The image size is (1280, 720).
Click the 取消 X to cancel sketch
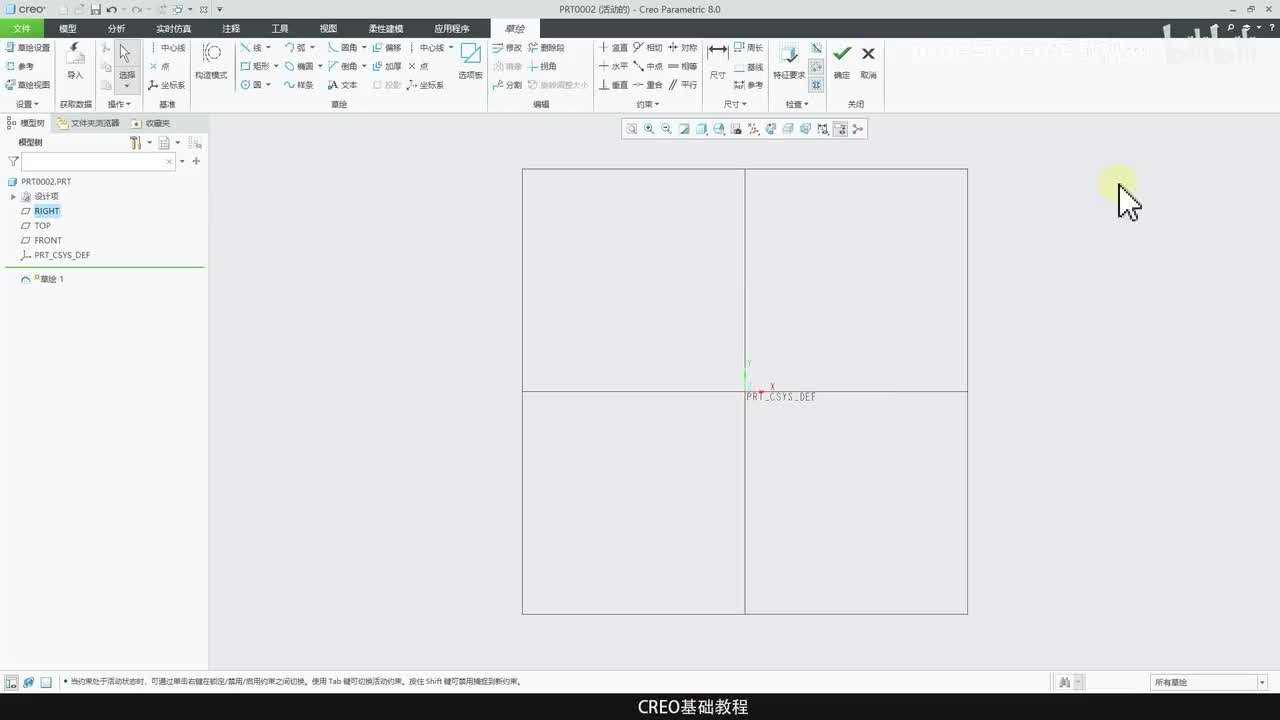[x=868, y=60]
